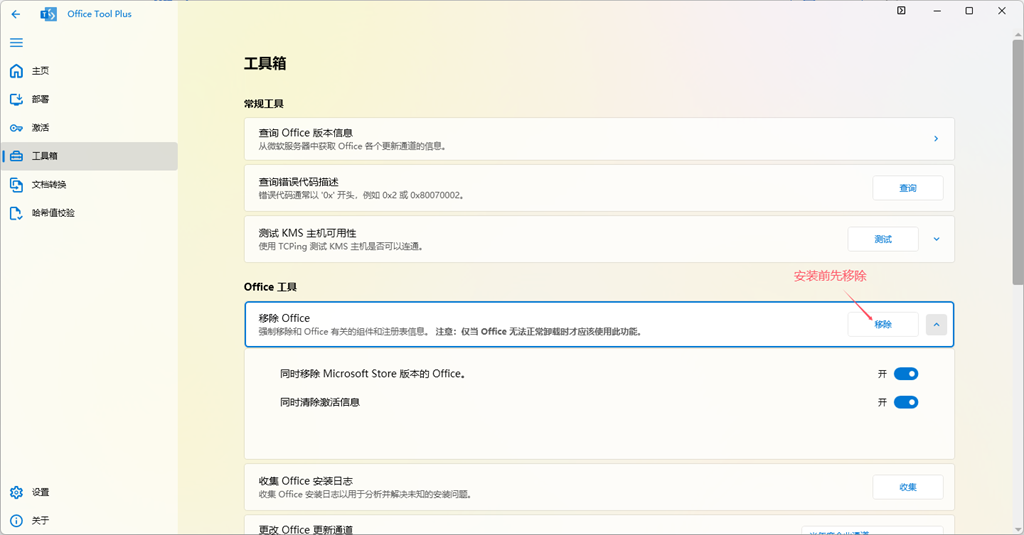This screenshot has height=535, width=1024.
Task: Click the 测试 KMS 主机可用性 title
Action: (x=308, y=233)
